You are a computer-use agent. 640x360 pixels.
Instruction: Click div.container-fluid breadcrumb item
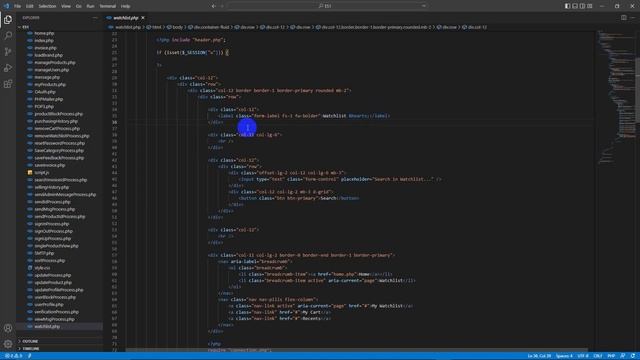(x=209, y=27)
